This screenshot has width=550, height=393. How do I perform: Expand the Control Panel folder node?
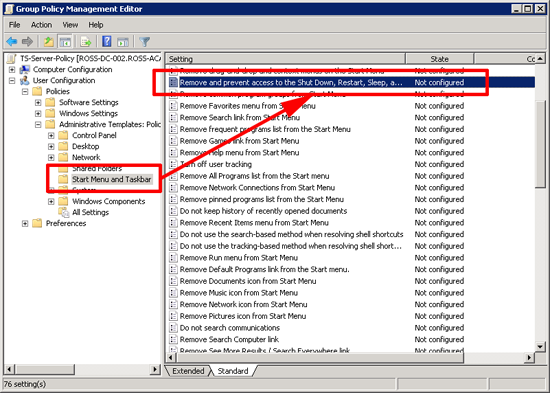pyautogui.click(x=51, y=135)
